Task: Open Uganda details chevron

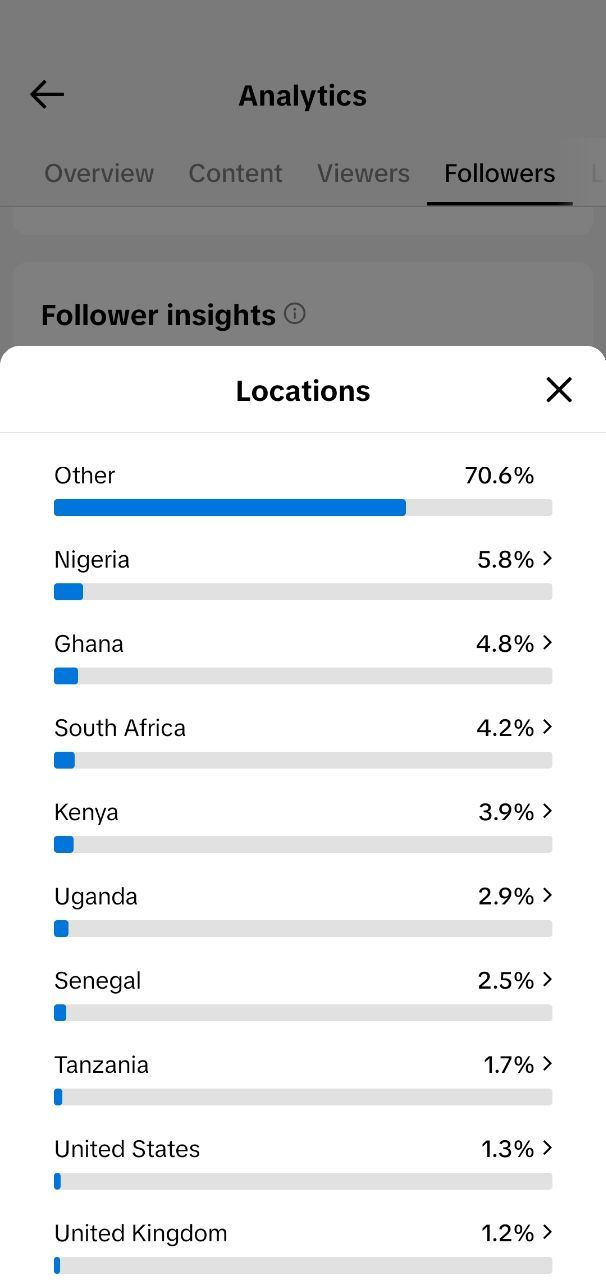Action: tap(547, 895)
